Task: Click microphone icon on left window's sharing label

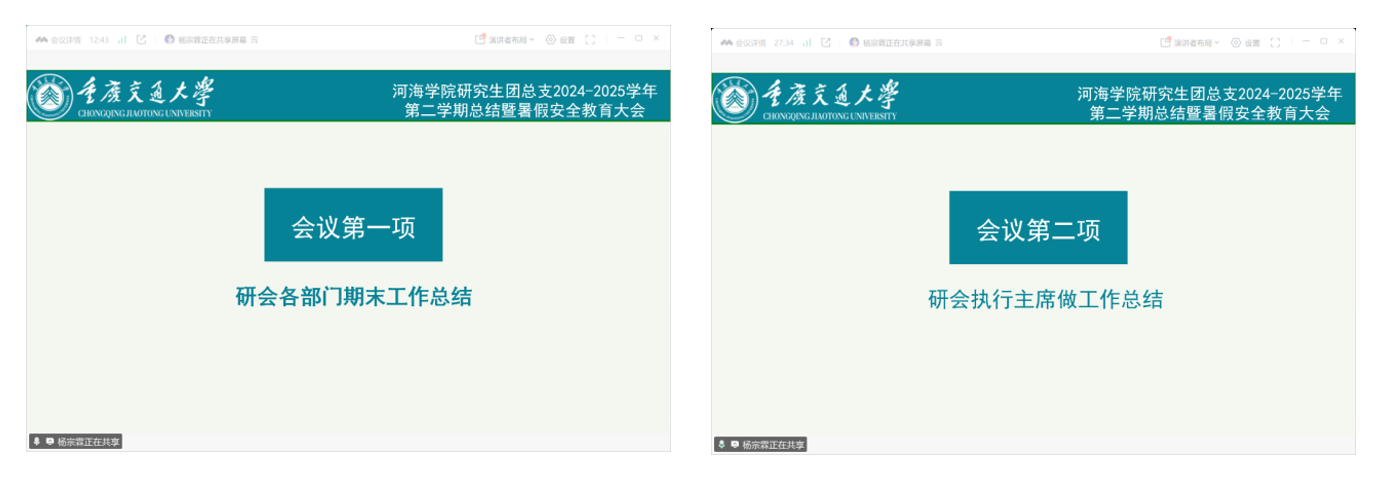Action: 37,441
